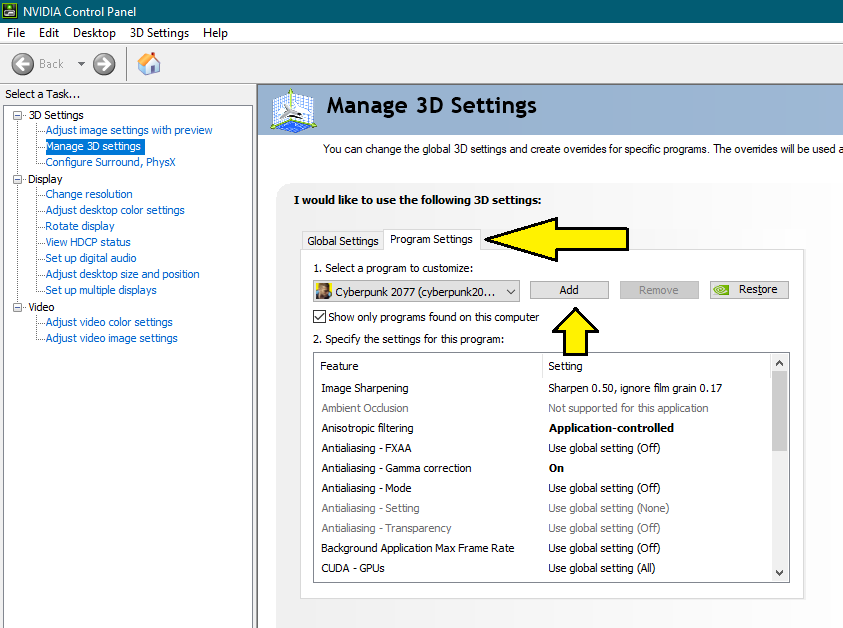
Task: Collapse the Video tree node
Action: pyautogui.click(x=18, y=307)
